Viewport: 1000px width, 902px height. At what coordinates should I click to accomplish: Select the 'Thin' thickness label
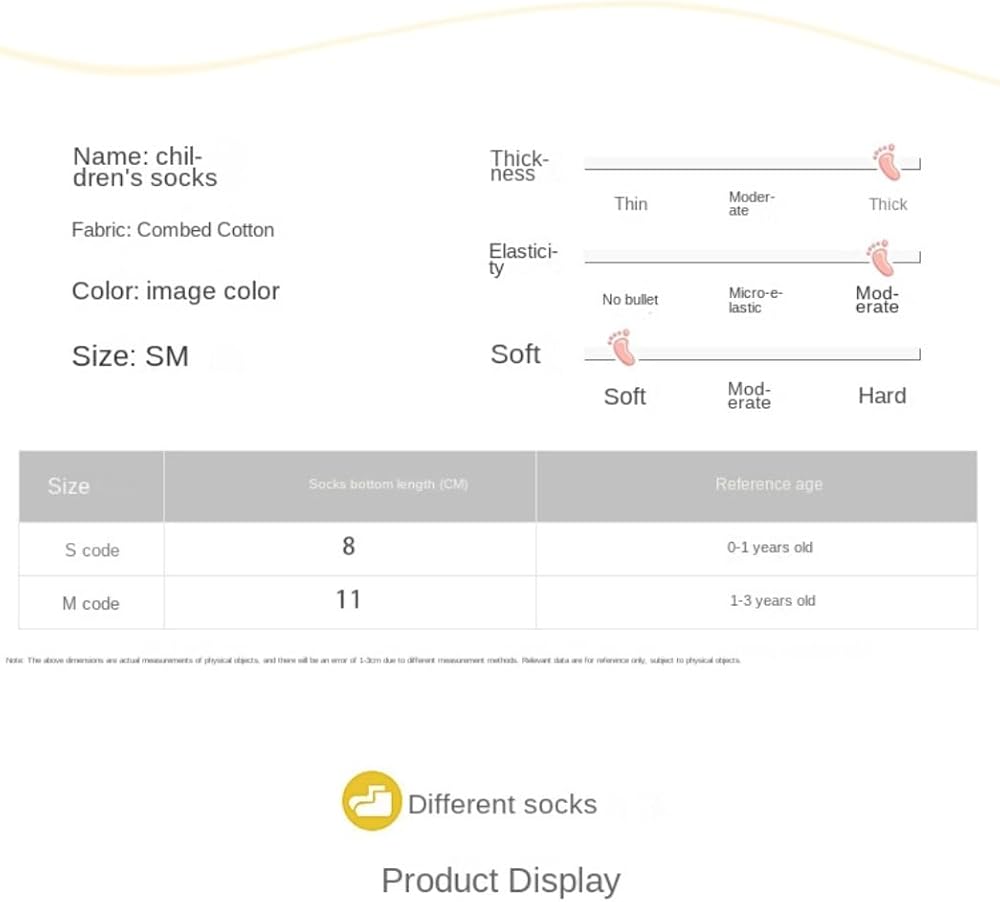coord(630,204)
